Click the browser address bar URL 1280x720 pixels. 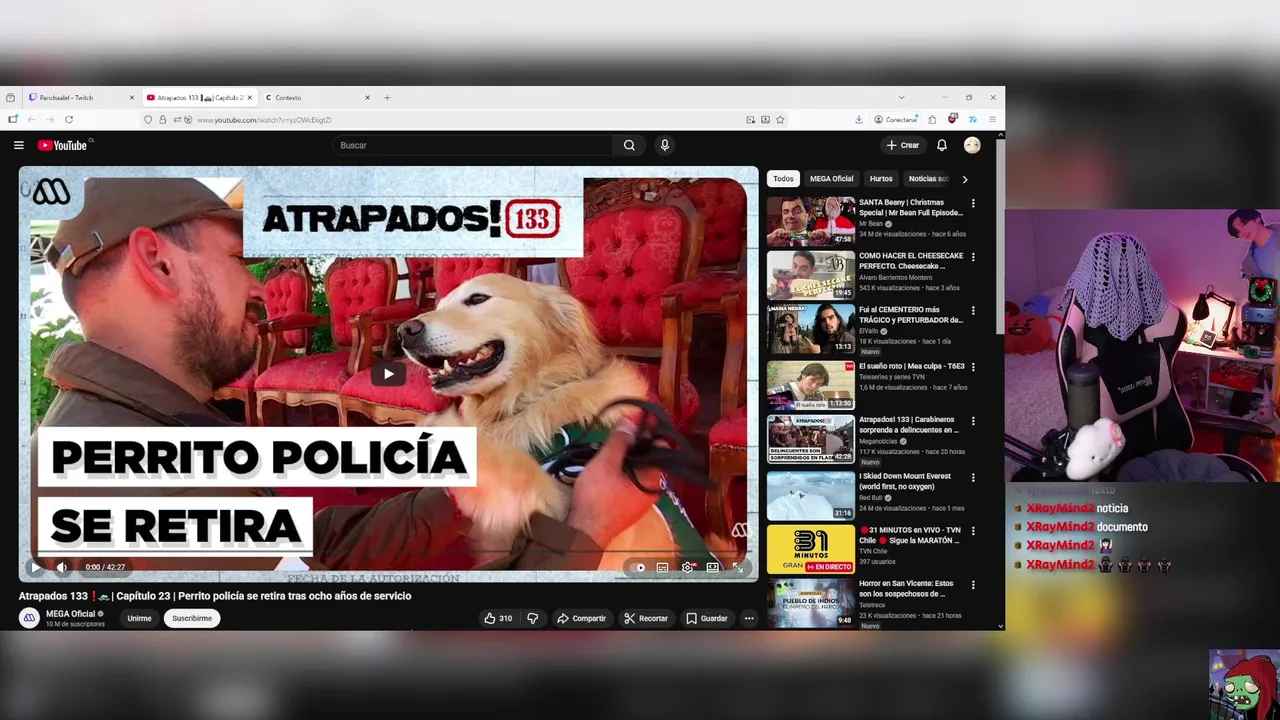[264, 120]
